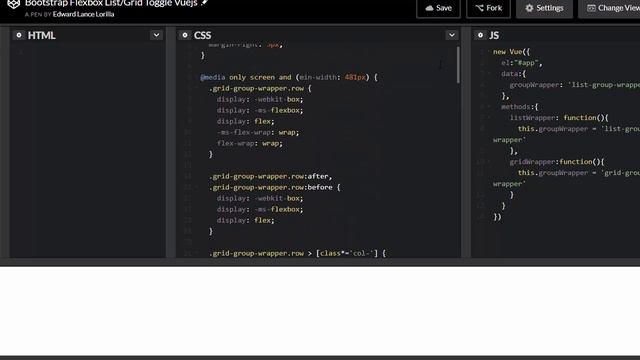Click 'flex-wrap: wrap;' line
640x360 pixels.
(250, 143)
